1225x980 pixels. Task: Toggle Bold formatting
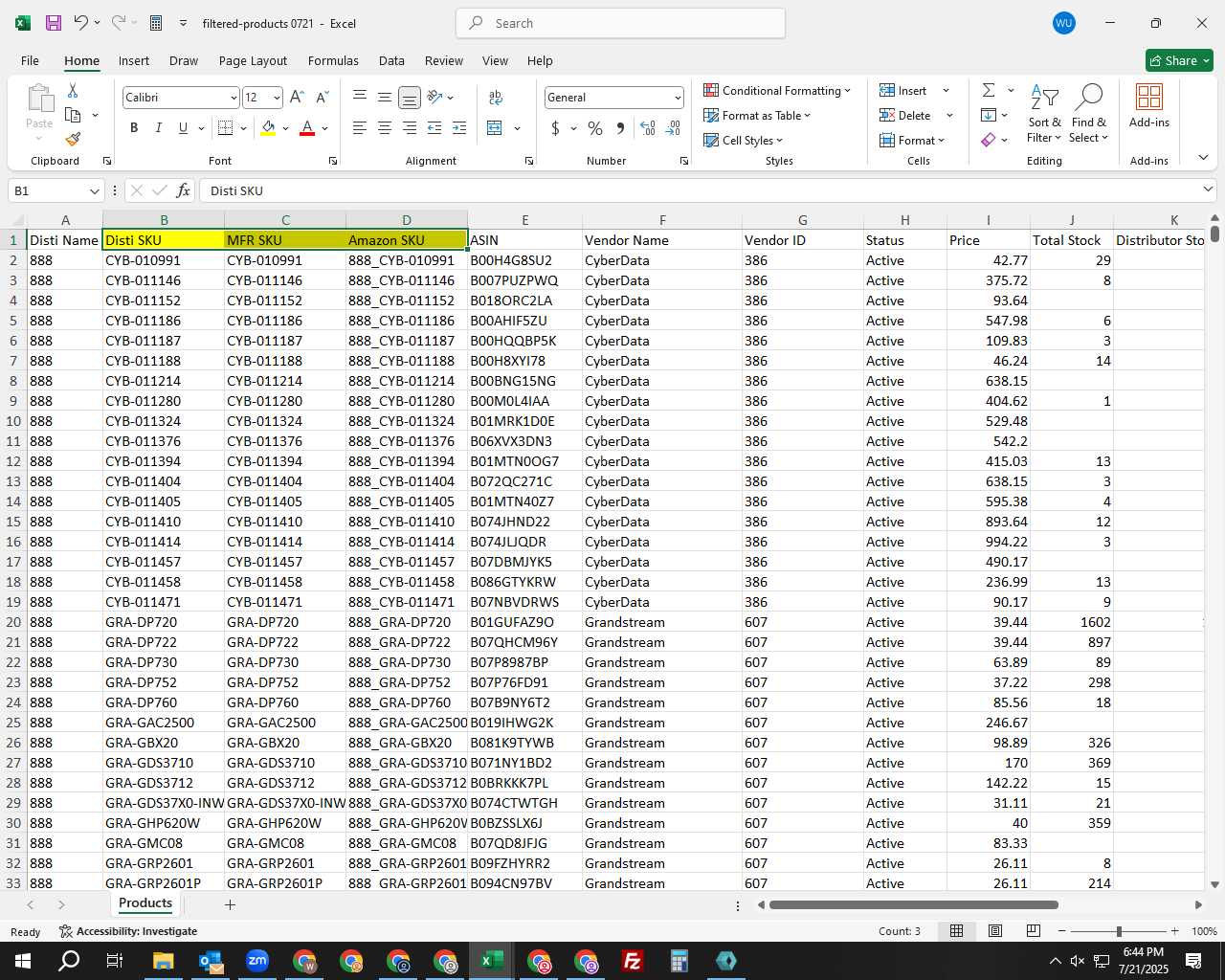tap(134, 128)
